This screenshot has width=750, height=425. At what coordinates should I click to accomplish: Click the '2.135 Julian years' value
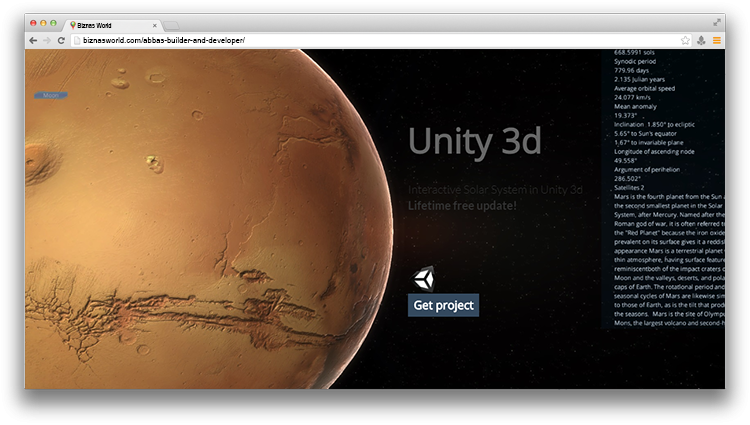pyautogui.click(x=640, y=80)
